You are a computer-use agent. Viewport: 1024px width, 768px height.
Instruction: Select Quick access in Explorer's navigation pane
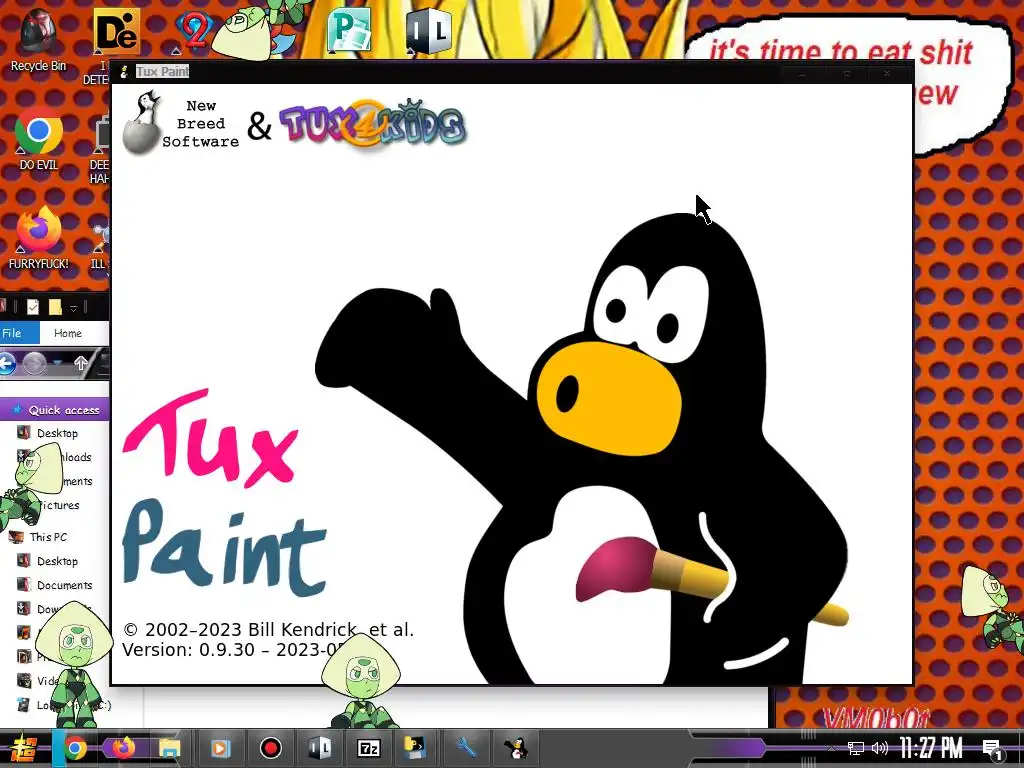[55, 410]
